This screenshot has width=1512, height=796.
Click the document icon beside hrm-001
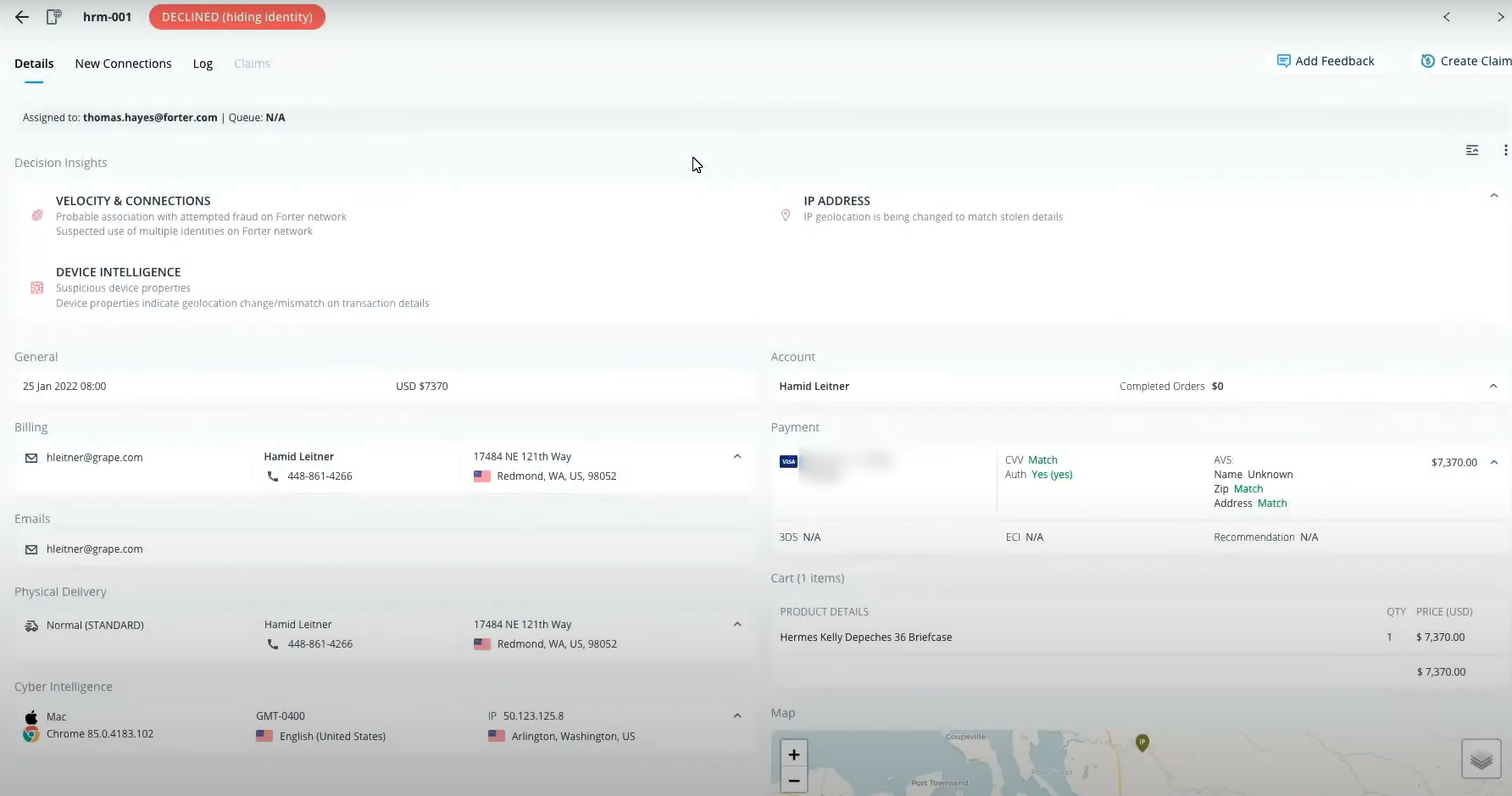click(x=53, y=17)
